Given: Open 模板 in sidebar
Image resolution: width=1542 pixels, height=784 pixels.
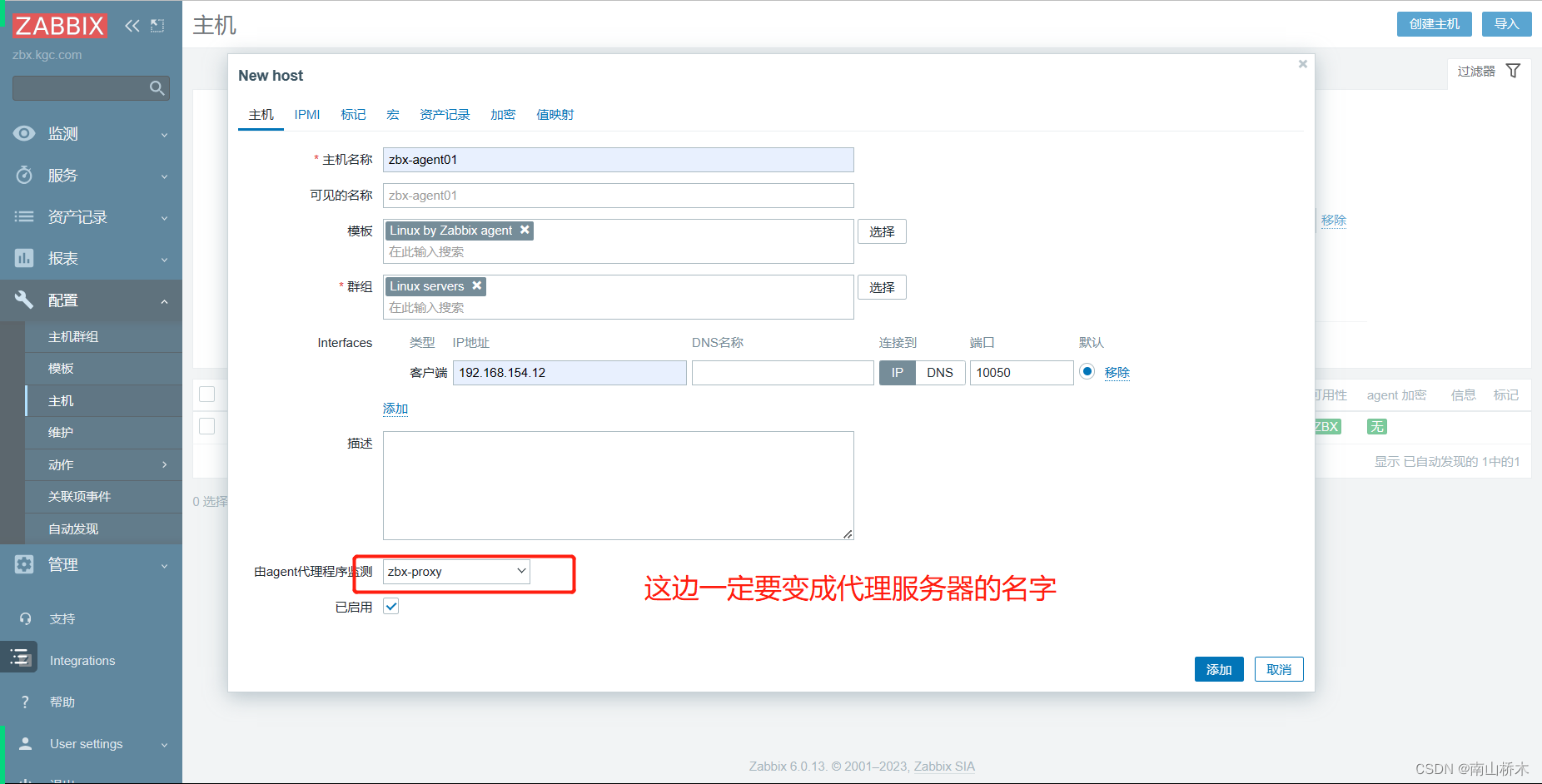Looking at the screenshot, I should click(103, 368).
